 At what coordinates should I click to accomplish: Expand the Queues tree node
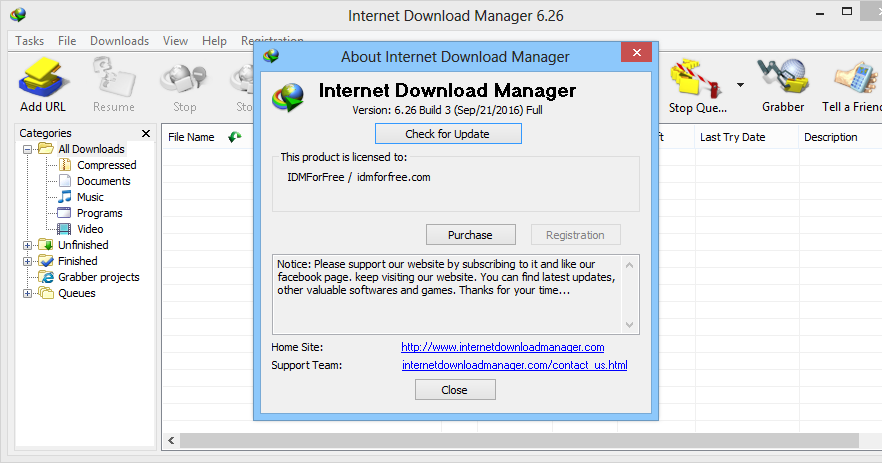coord(27,293)
